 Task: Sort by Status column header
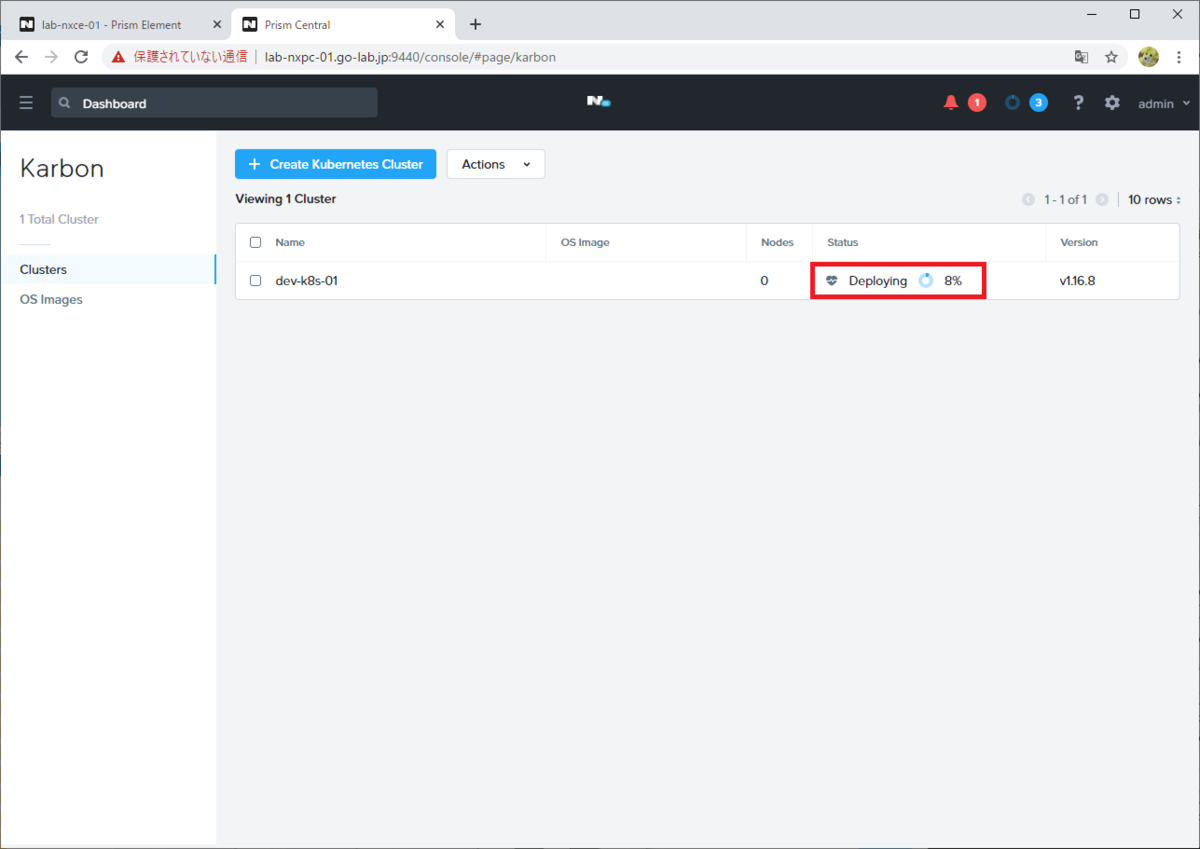(x=842, y=242)
